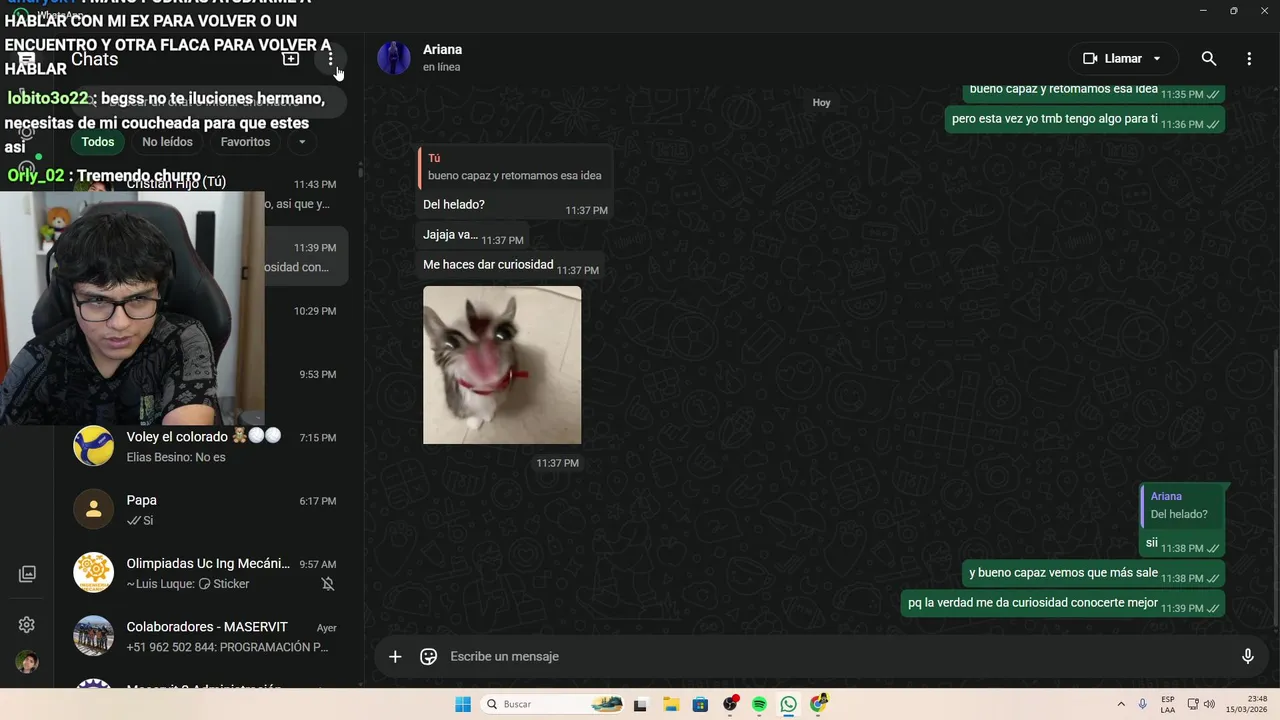Open the Ariana chat options menu
1280x720 pixels.
pos(1249,59)
